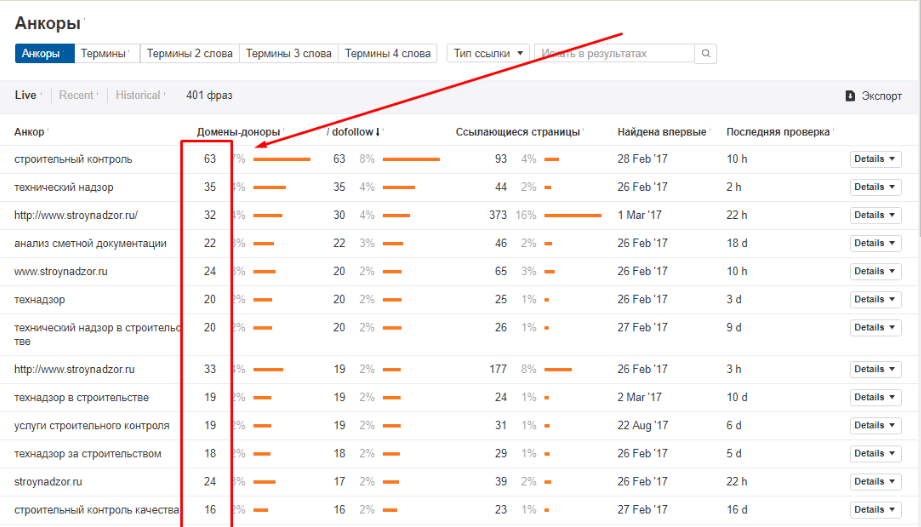The height and width of the screenshot is (527, 921).
Task: Click orange referring pages bar for http://www.stroynadzor.ru/
Action: (x=573, y=215)
